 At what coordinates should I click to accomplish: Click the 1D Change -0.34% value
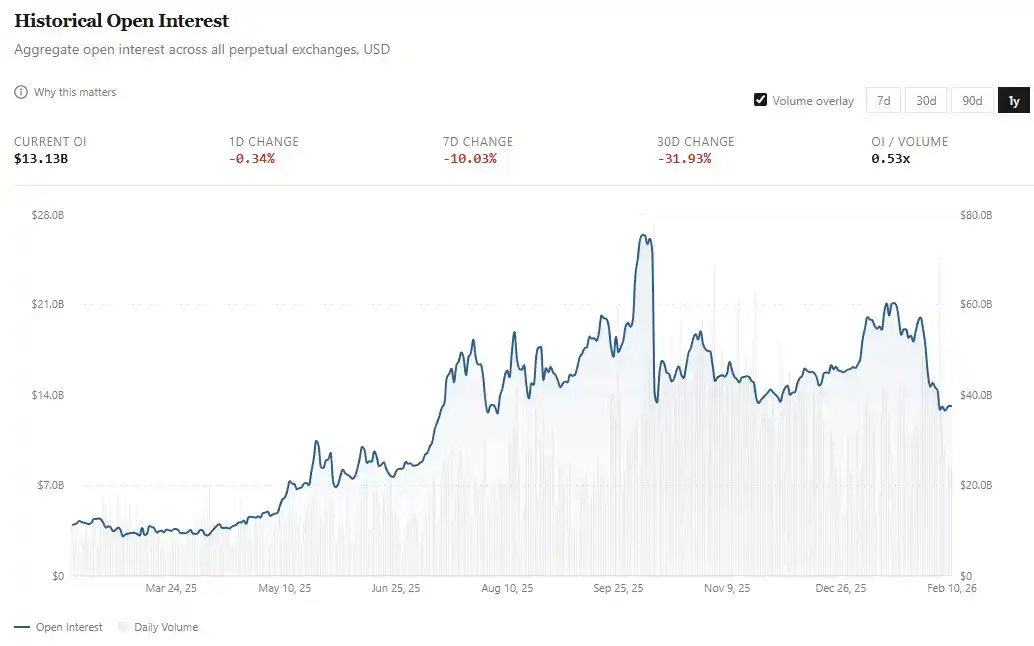tap(251, 159)
